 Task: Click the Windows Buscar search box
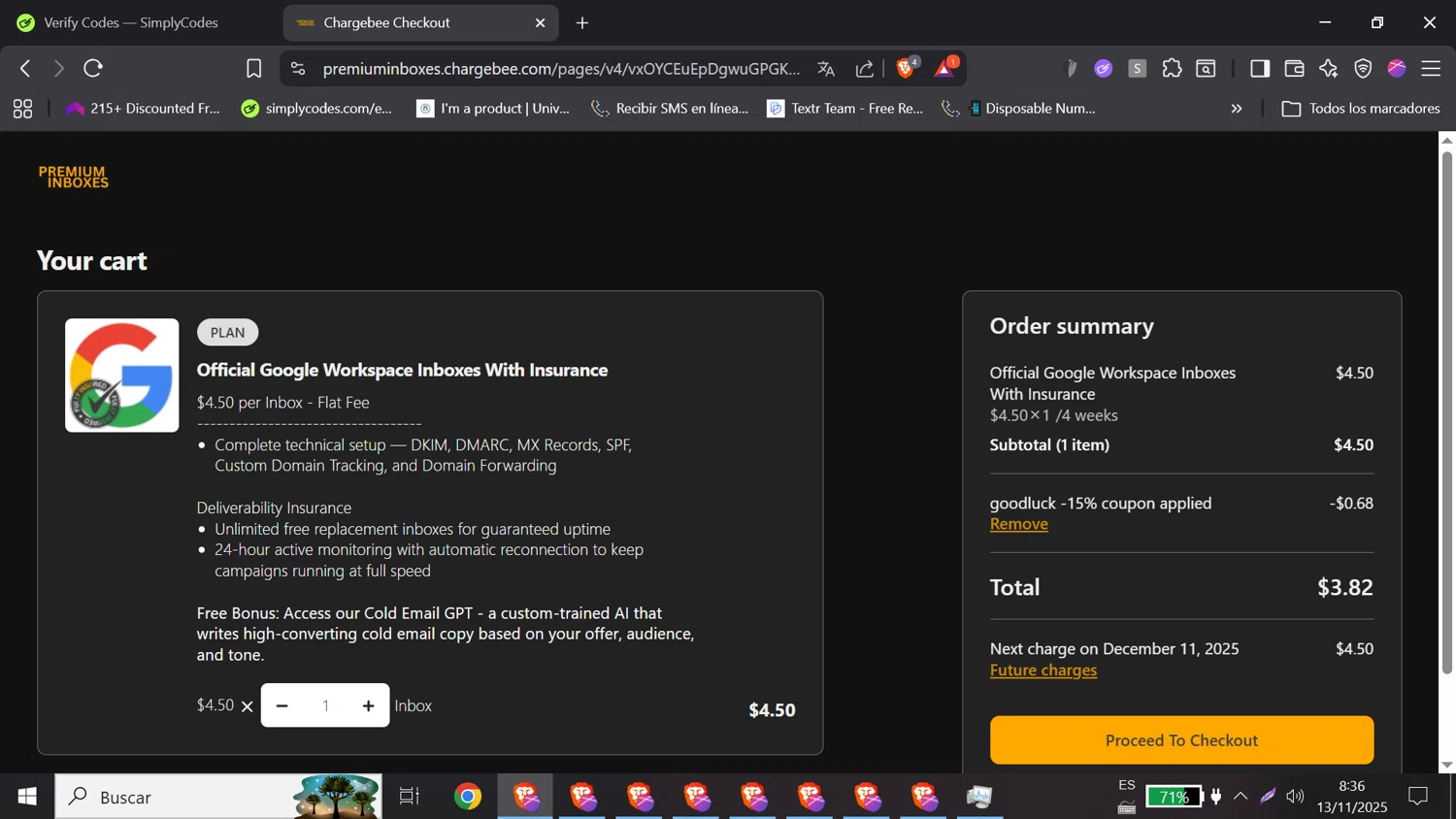pos(218,797)
